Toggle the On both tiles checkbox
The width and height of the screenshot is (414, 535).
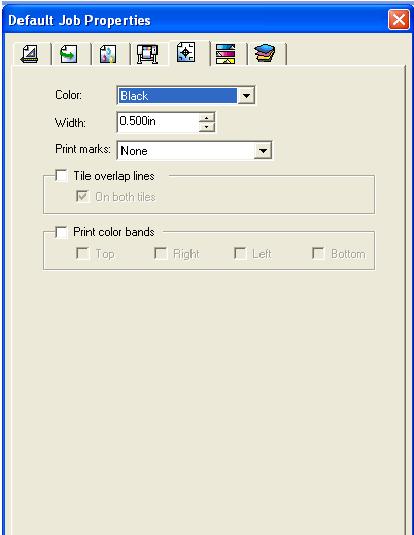coord(82,197)
